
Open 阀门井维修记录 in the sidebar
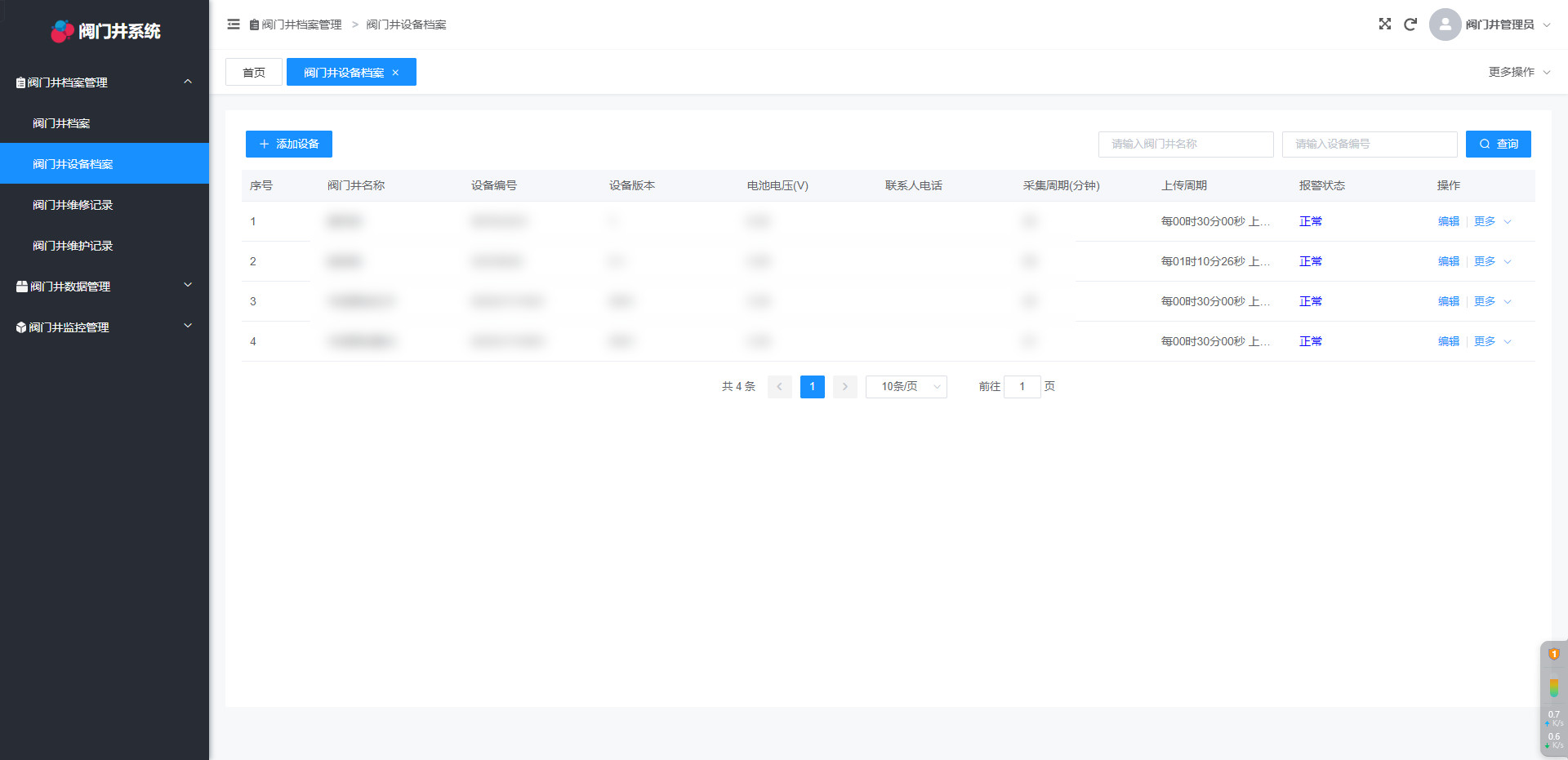(73, 205)
